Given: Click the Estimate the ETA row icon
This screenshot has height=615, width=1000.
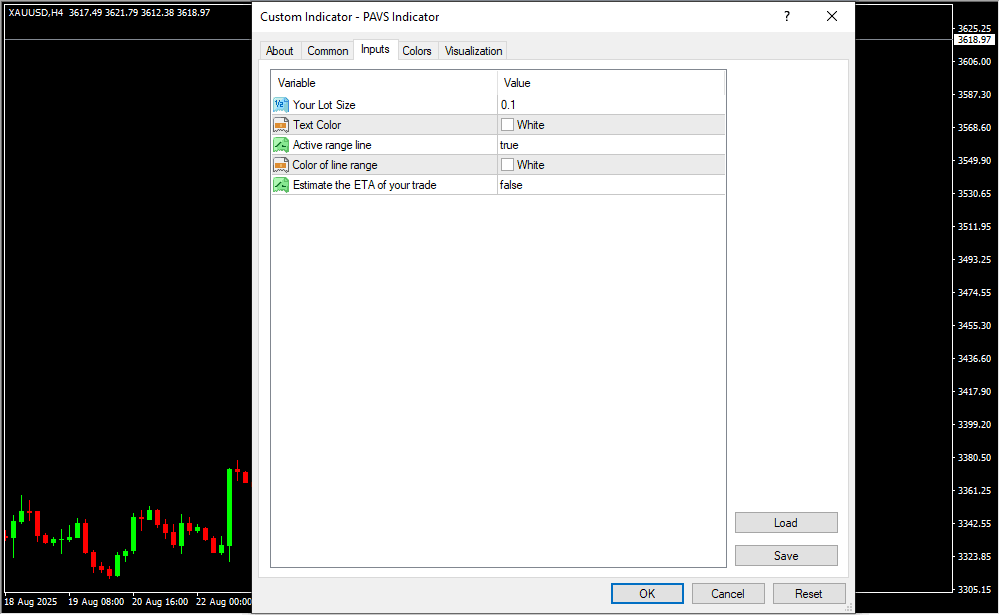Looking at the screenshot, I should click(x=281, y=185).
